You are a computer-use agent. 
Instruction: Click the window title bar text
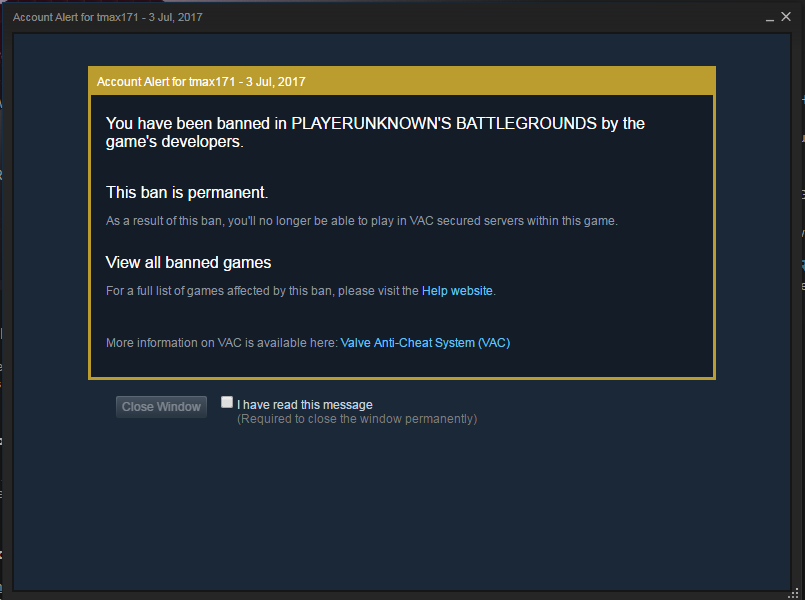pos(108,17)
